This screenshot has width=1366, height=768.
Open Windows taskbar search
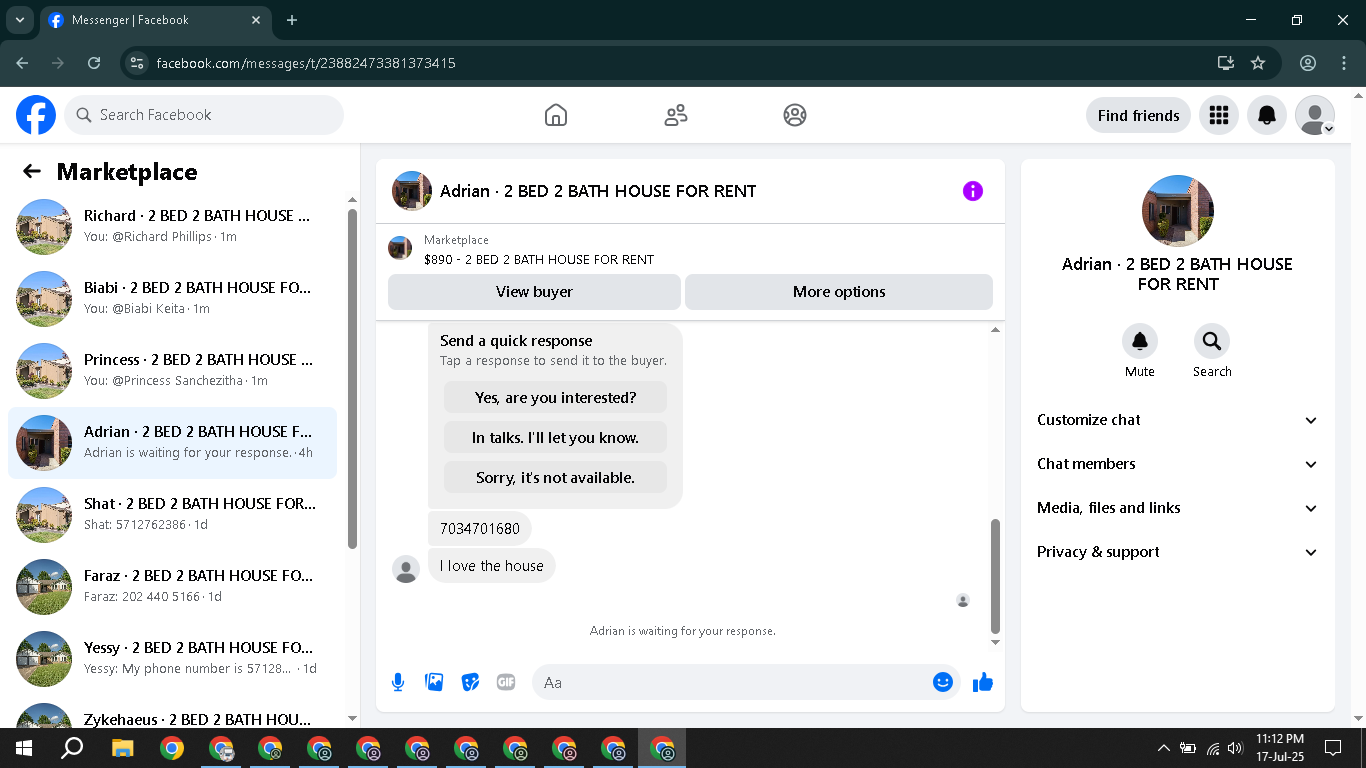tap(72, 748)
